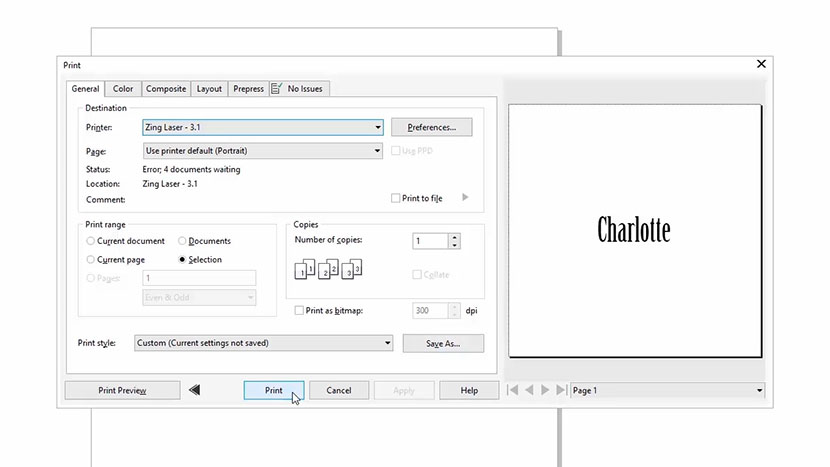Choose the Current page print range

tap(91, 260)
